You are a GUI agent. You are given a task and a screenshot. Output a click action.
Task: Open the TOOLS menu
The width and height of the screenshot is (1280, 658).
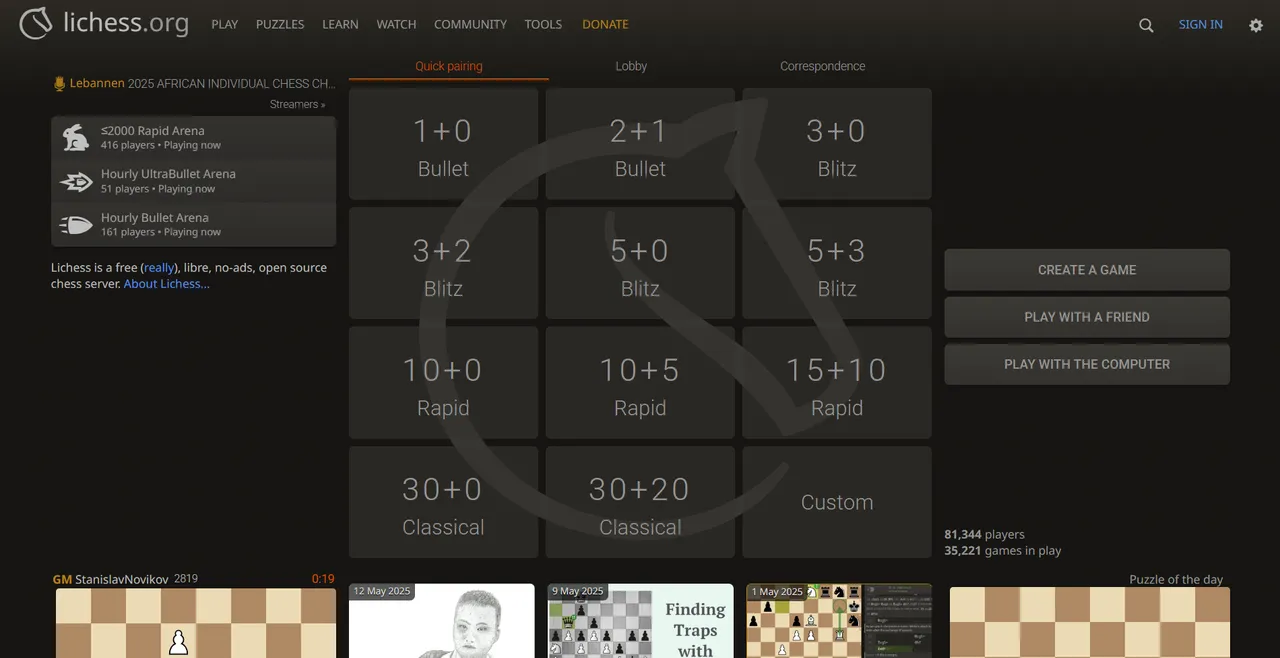tap(543, 24)
